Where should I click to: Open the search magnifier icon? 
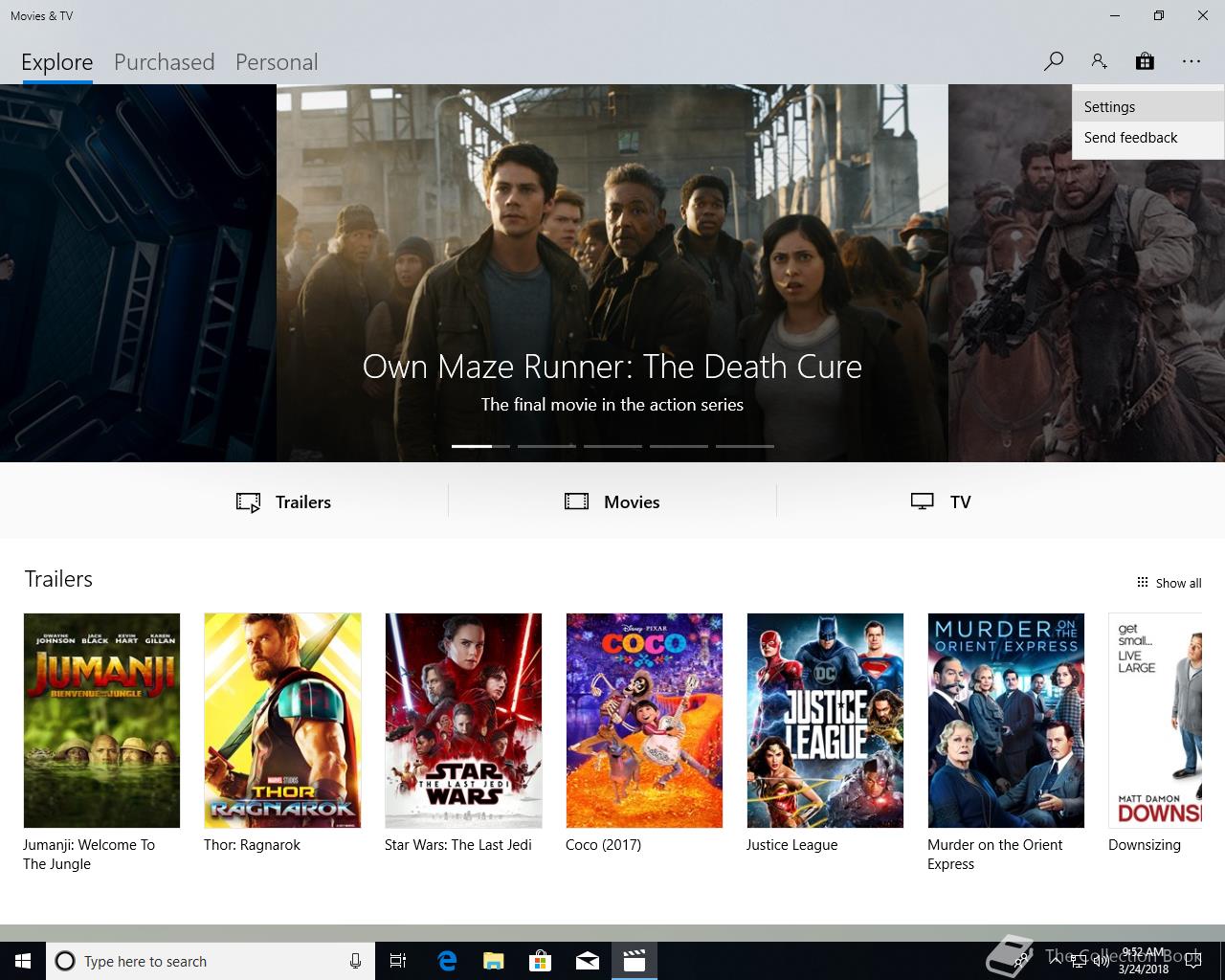point(1054,61)
